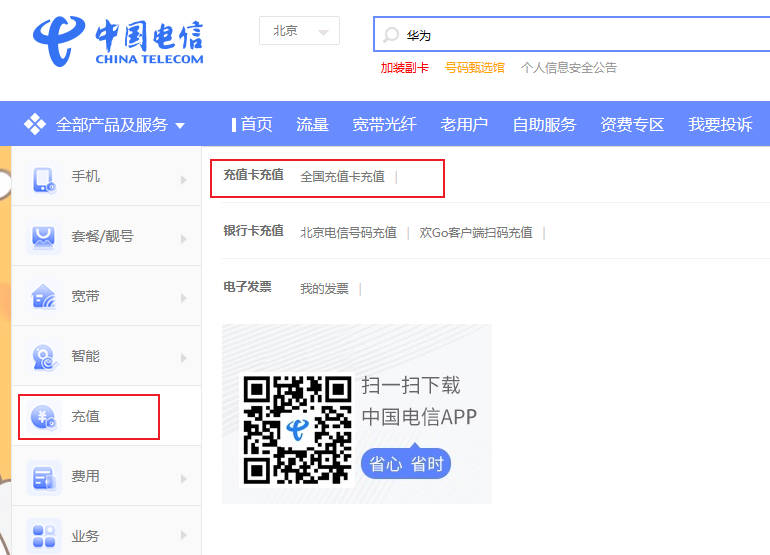The width and height of the screenshot is (770, 555).
Task: Click 欢Go客户端扫码充值 link
Action: click(476, 232)
